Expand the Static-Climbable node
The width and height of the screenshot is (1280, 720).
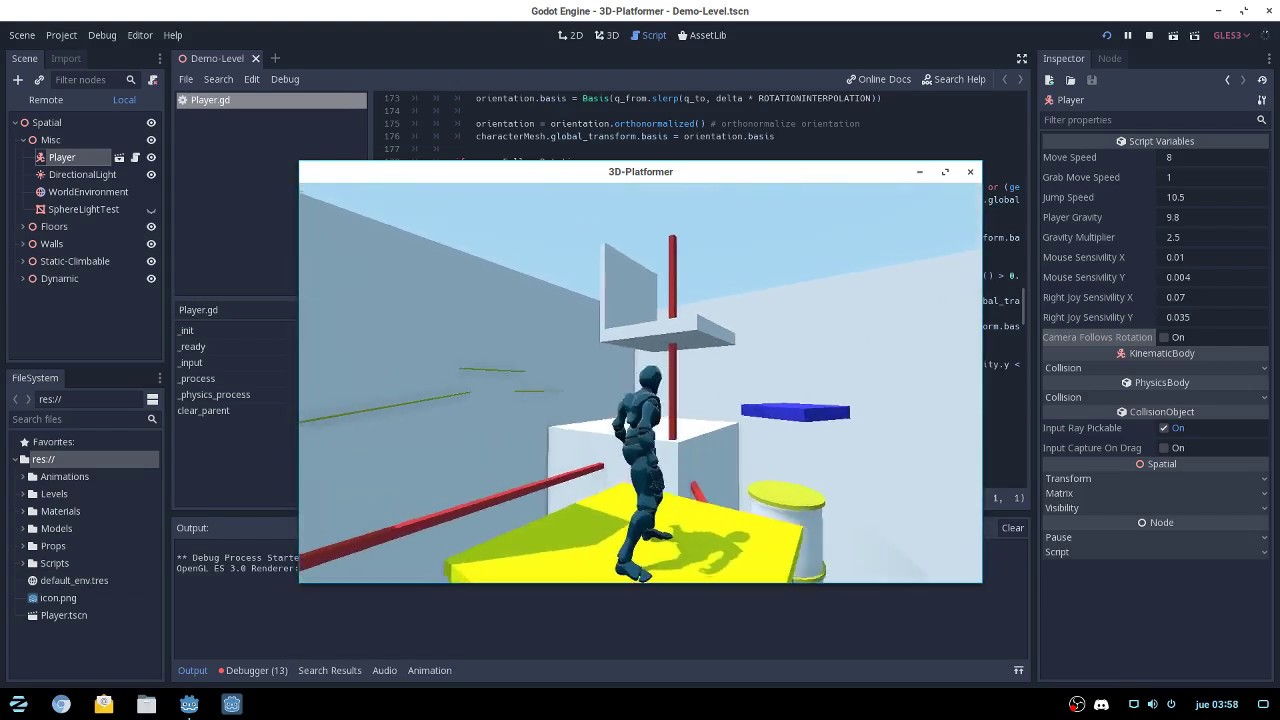coord(23,262)
